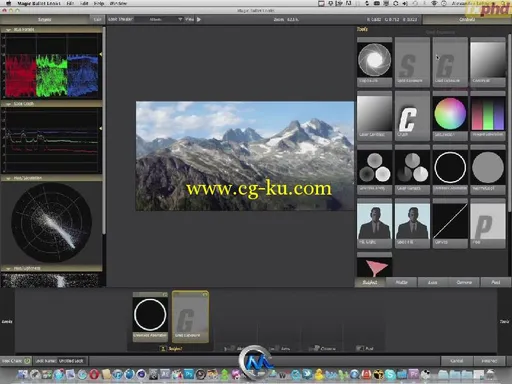Select the Grad Exposure card in tool chain
Screen dimensions: 512x384
click(190, 317)
